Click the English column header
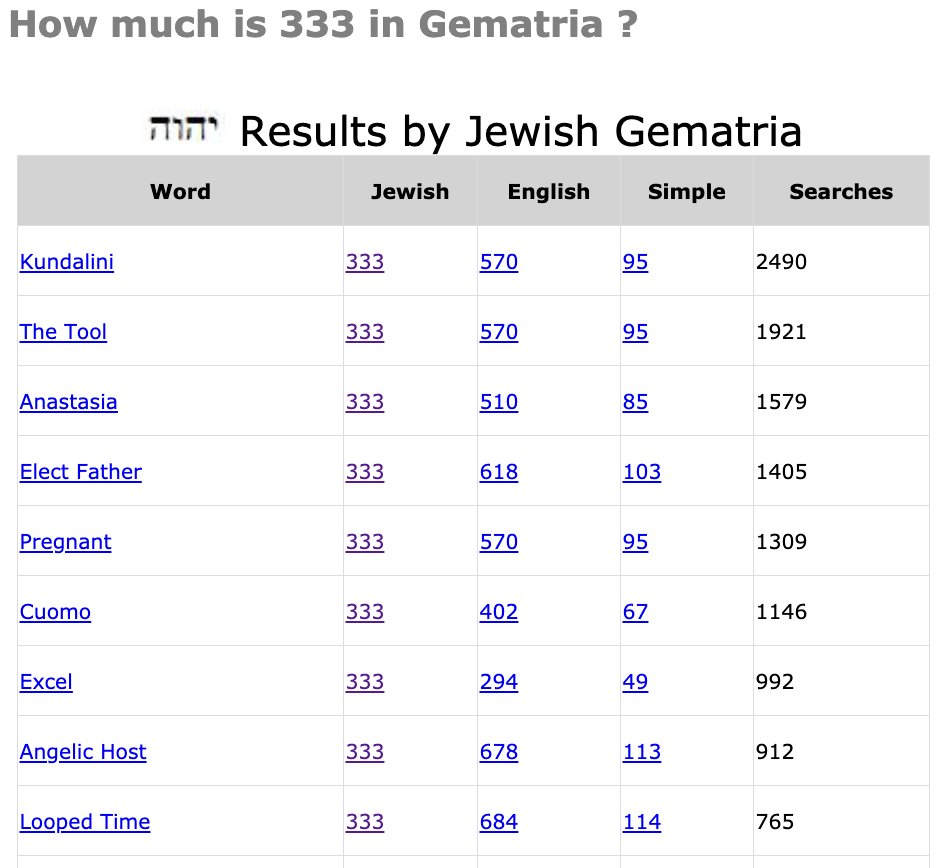The height and width of the screenshot is (868, 950). (549, 191)
